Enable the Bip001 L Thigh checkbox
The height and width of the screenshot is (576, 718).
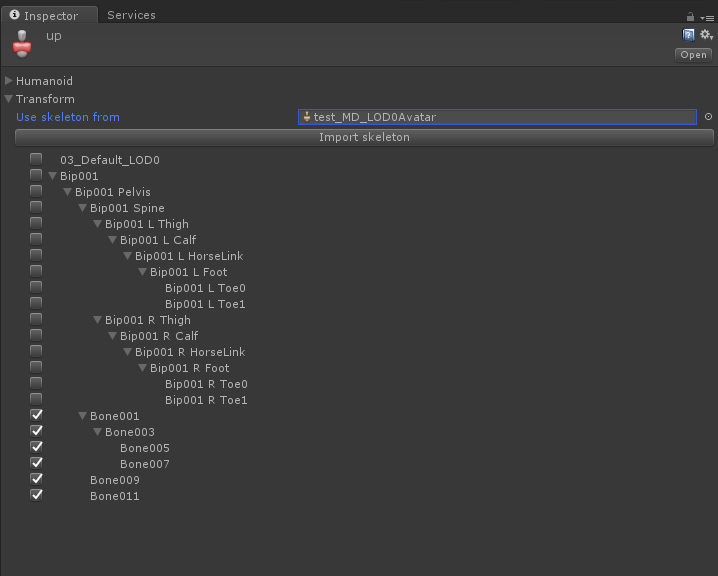(x=36, y=223)
